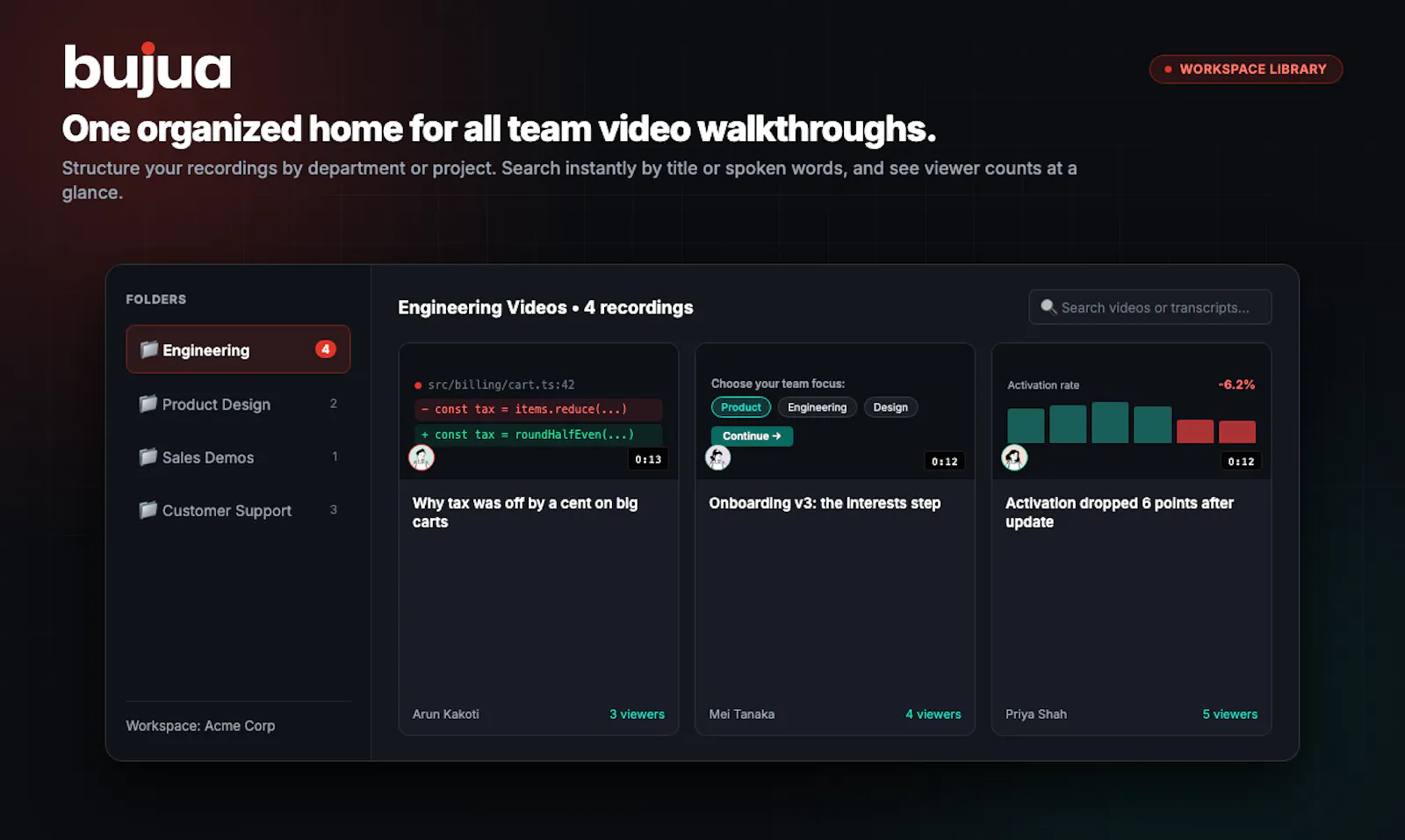Click the 0:13 duration badge
Image resolution: width=1405 pixels, height=840 pixels.
coord(648,459)
